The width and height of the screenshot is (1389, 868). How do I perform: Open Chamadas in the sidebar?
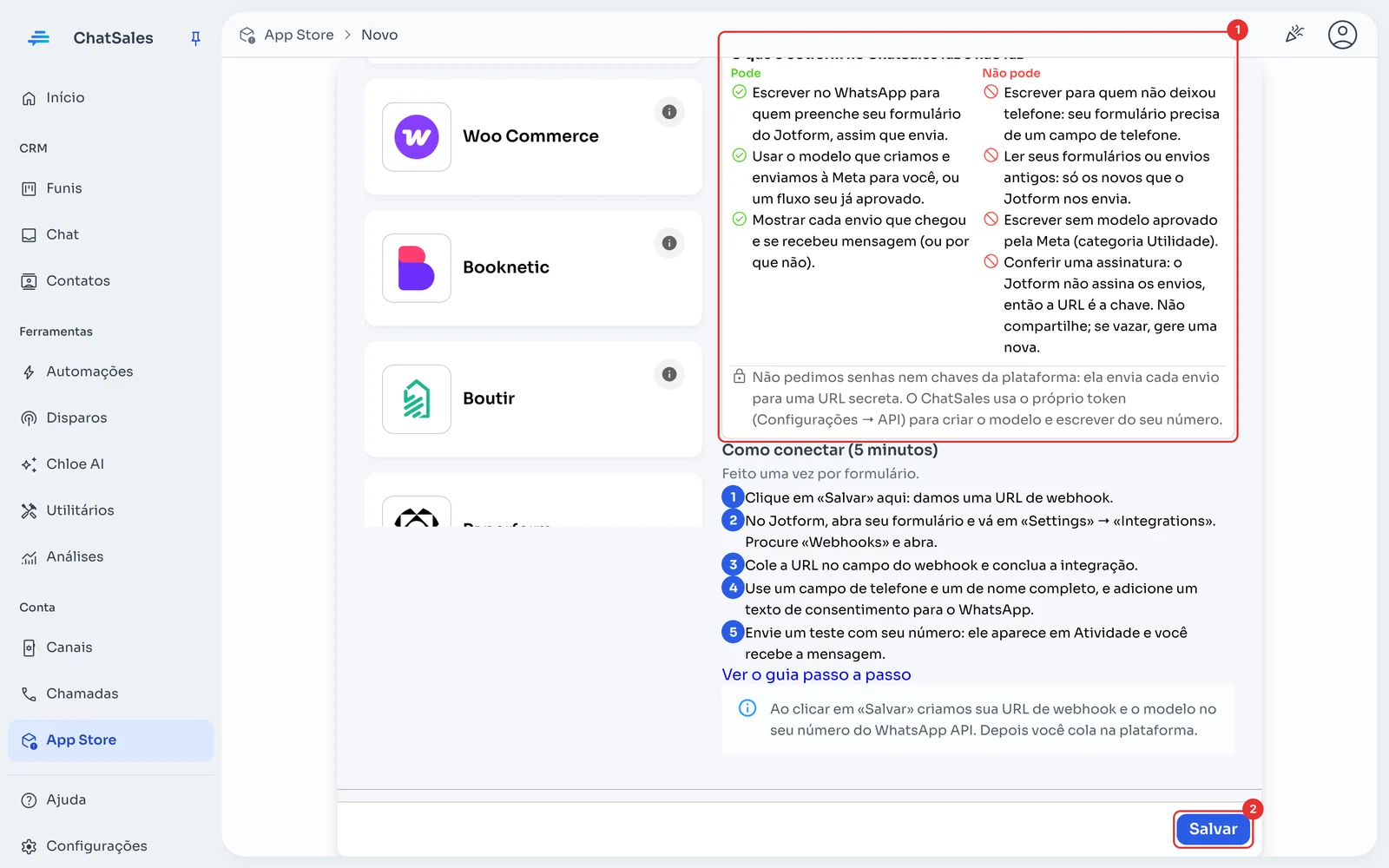(111, 694)
